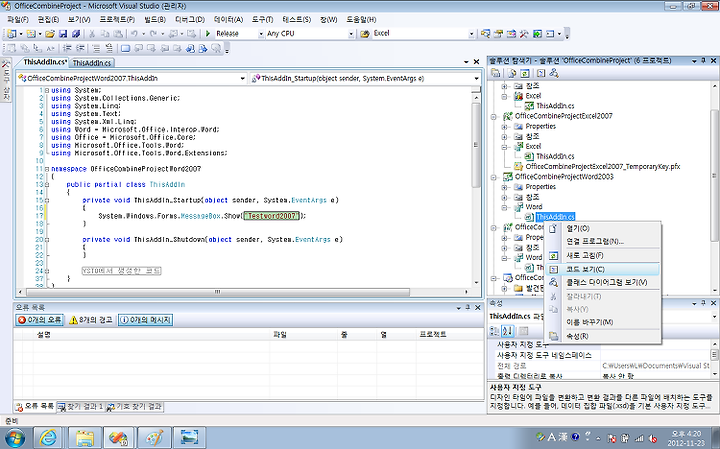Open the class selector OfficeCombineProjectWord2007.ThisAddIn dropdown
720x449 pixels.
[x=243, y=79]
